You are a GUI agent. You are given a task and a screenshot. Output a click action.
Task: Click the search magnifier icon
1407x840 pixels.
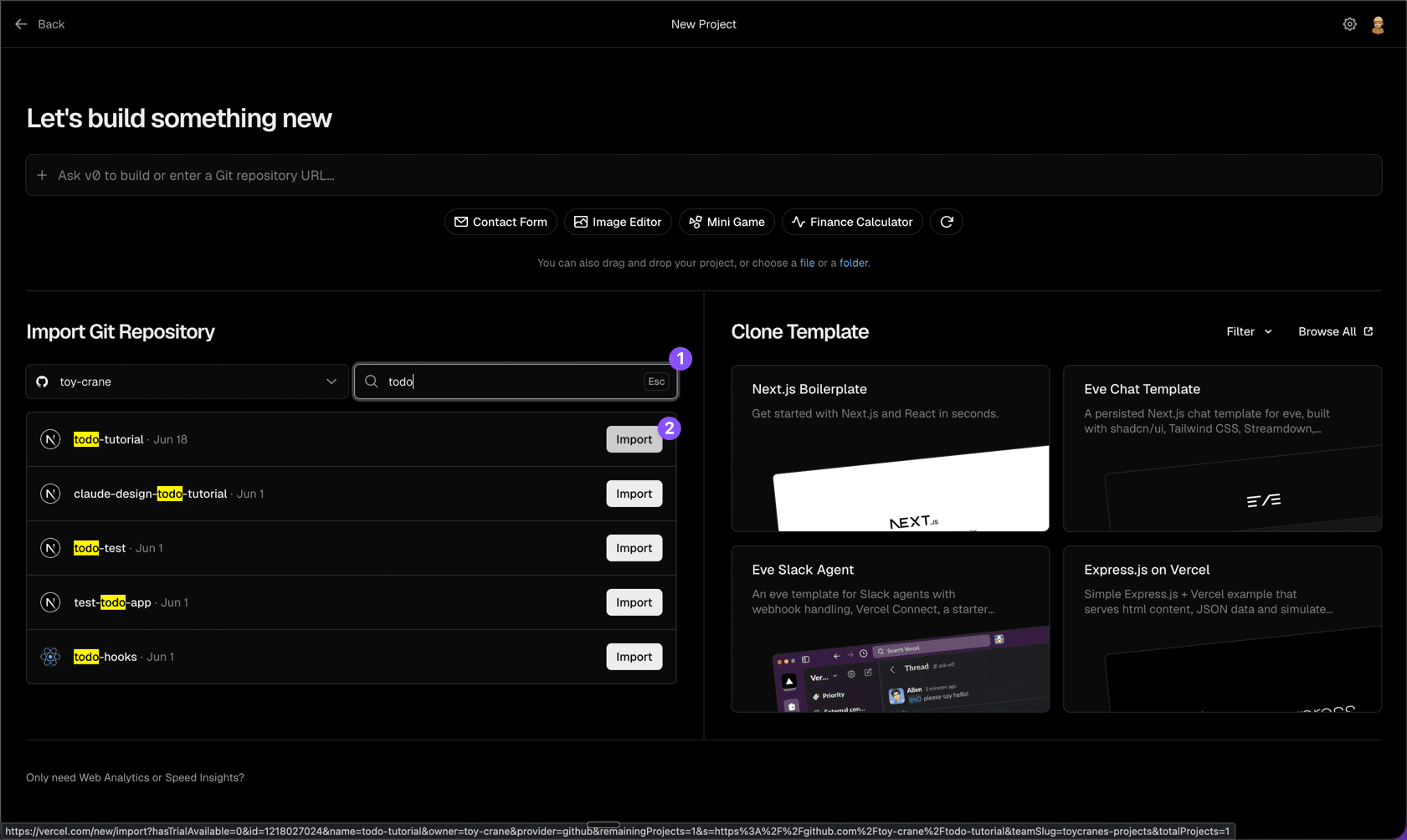(x=372, y=382)
